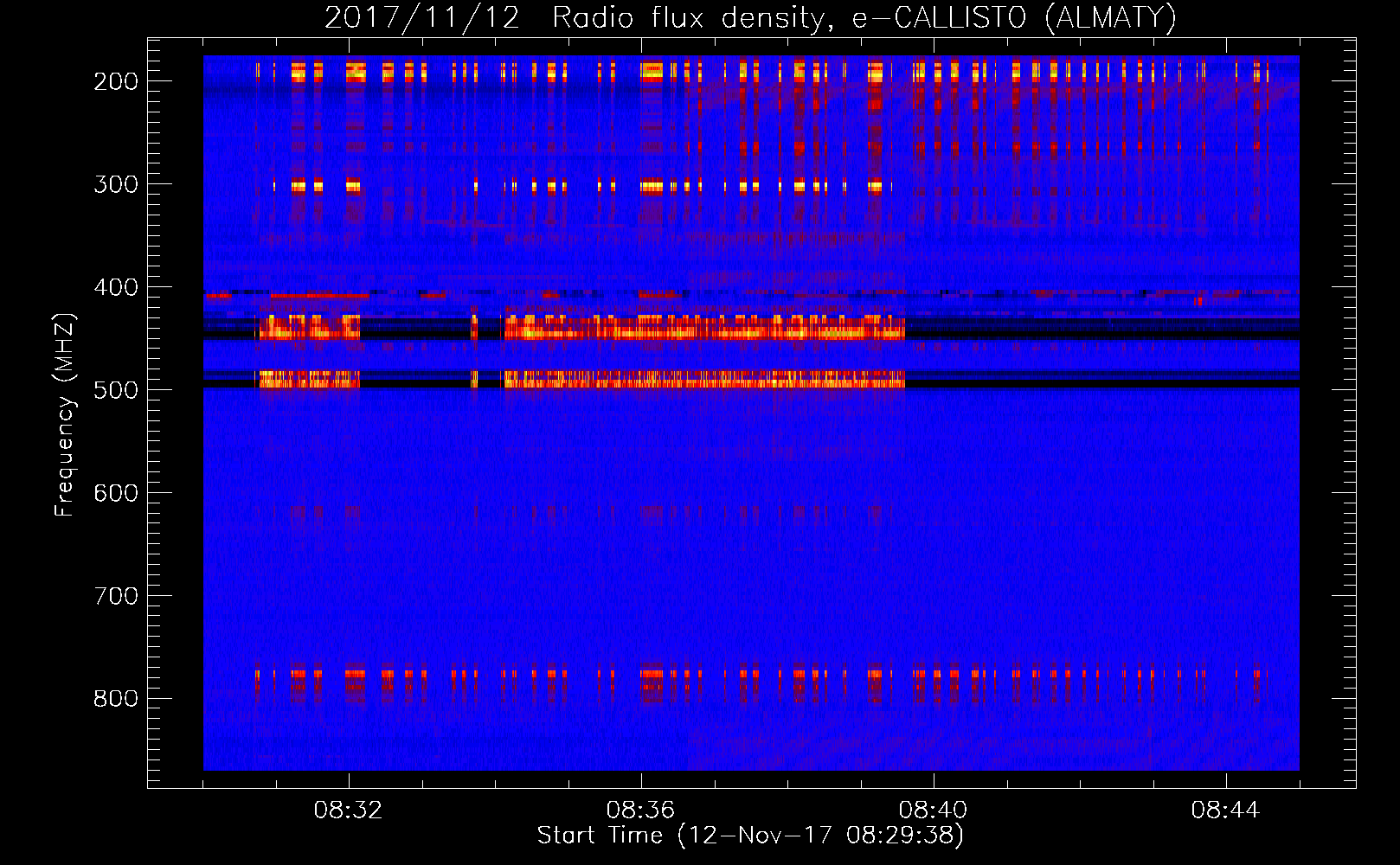The height and width of the screenshot is (865, 1400).
Task: Click the 500 frequency tick label
Action: coord(116,390)
